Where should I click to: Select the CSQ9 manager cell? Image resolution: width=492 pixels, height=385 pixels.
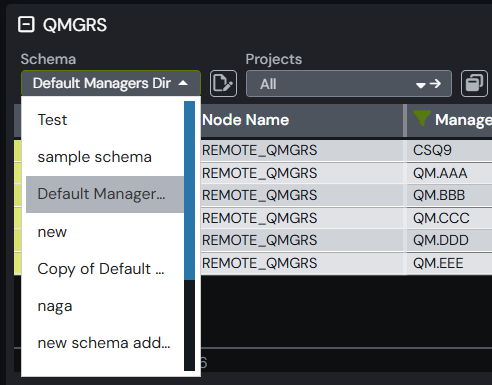pyautogui.click(x=449, y=150)
